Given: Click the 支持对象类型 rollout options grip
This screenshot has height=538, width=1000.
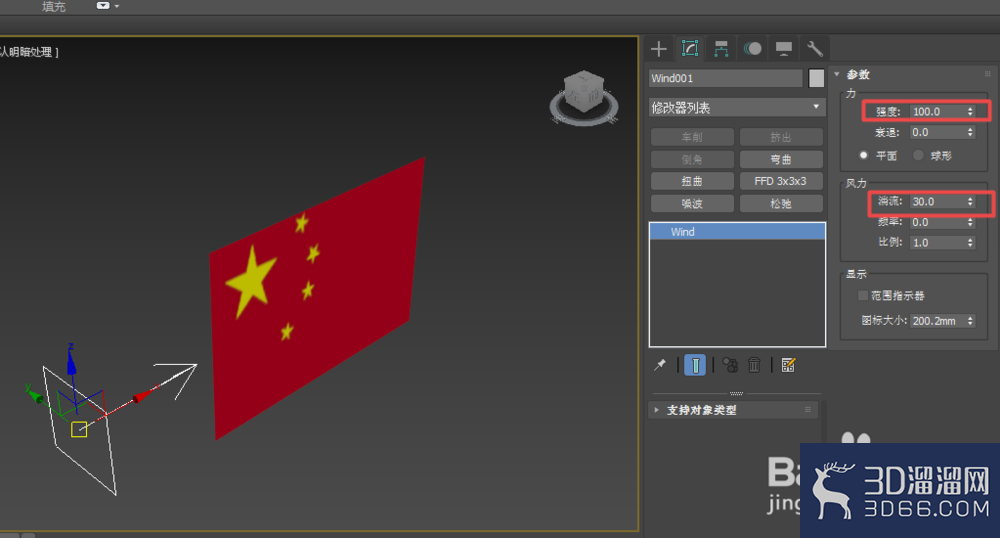Looking at the screenshot, I should coord(807,410).
